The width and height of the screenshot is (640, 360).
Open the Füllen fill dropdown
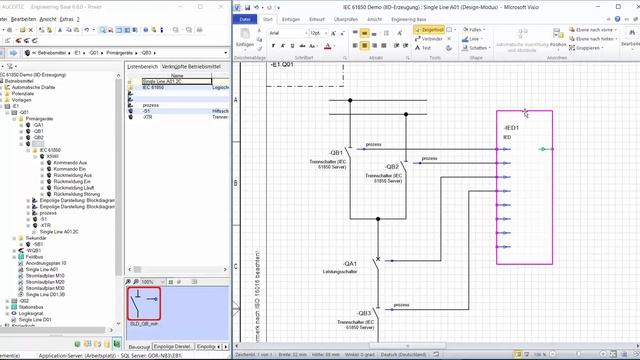[474, 30]
